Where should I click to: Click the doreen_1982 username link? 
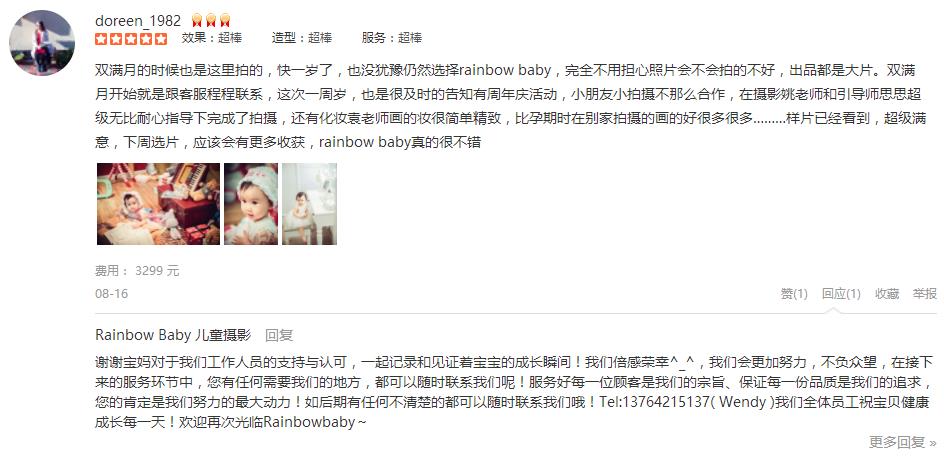[x=138, y=20]
